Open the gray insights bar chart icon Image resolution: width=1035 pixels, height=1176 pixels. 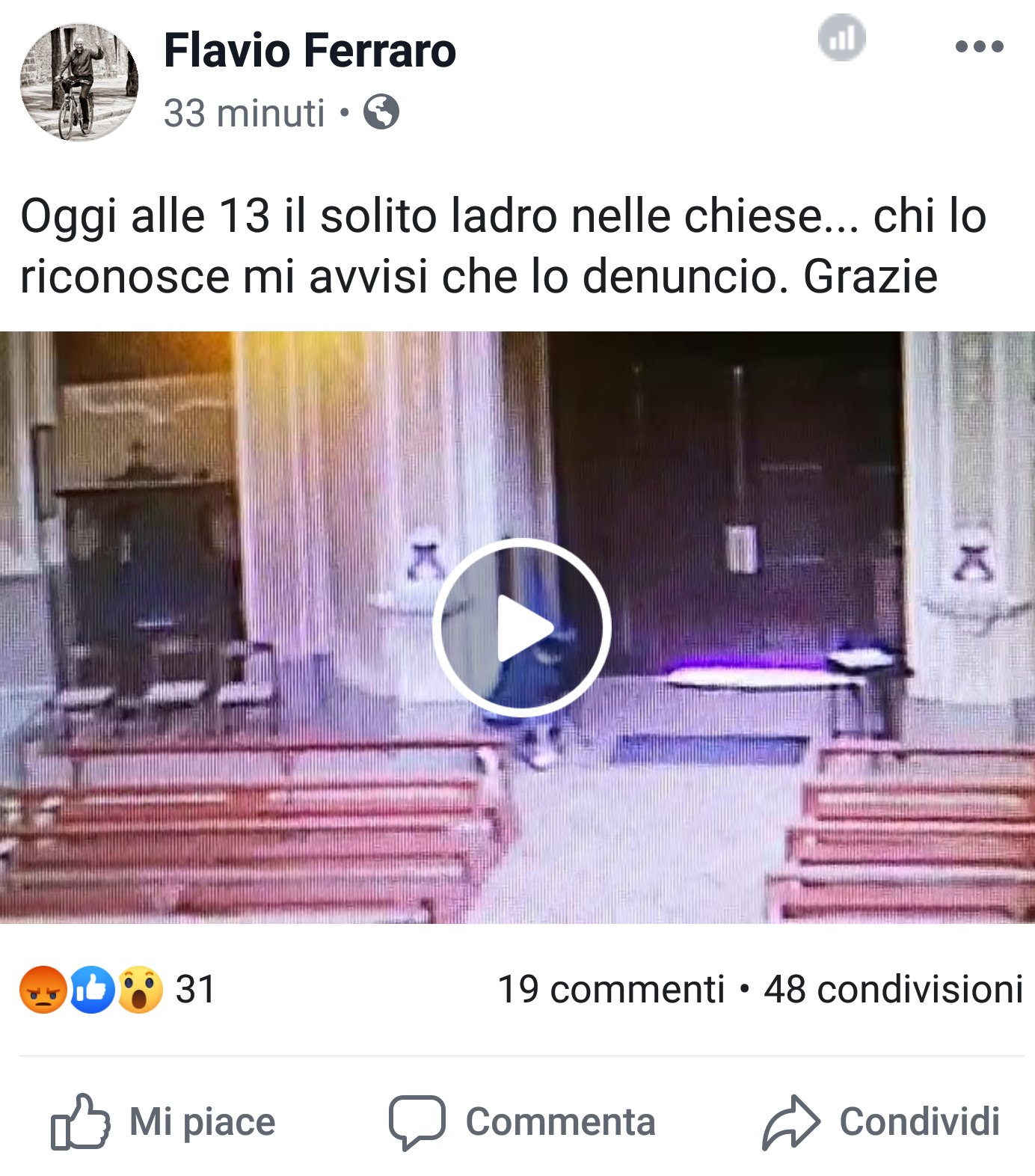pyautogui.click(x=841, y=37)
